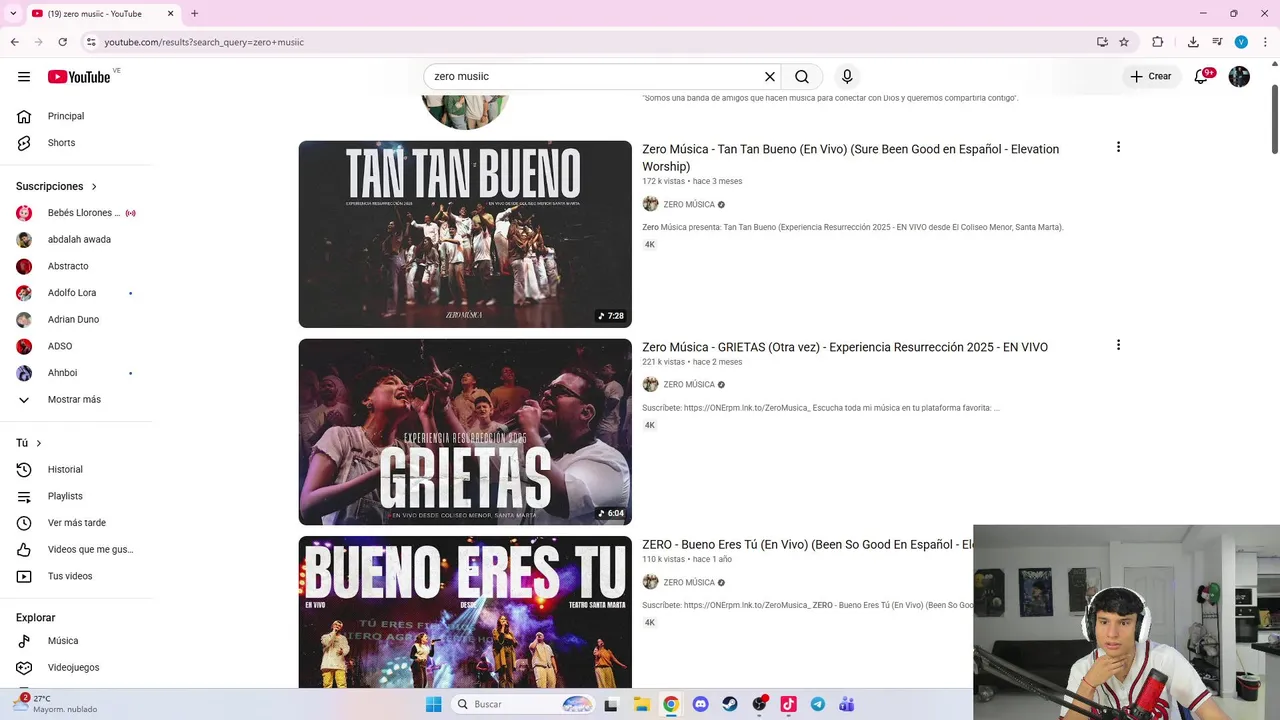1280x720 pixels.
Task: Open media controls icon in Chrome toolbar
Action: point(1217,42)
